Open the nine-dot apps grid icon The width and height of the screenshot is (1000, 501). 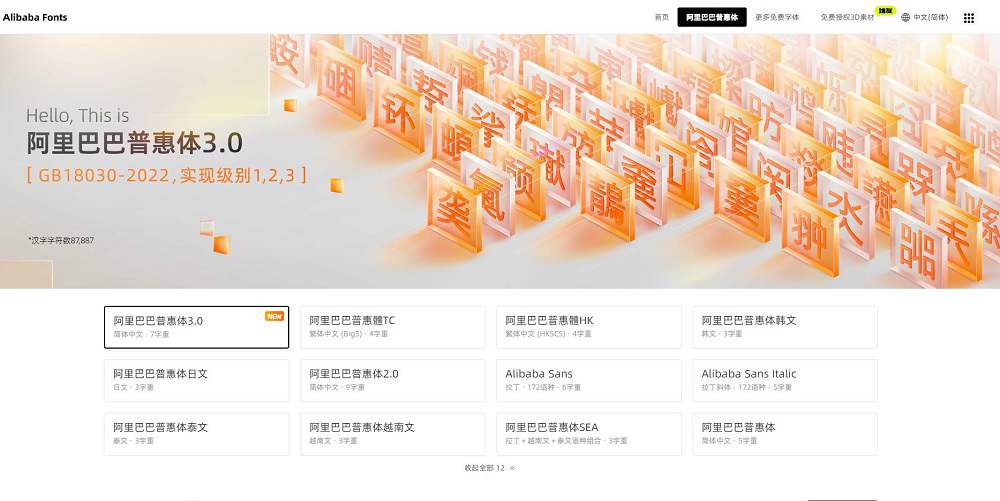pyautogui.click(x=968, y=17)
